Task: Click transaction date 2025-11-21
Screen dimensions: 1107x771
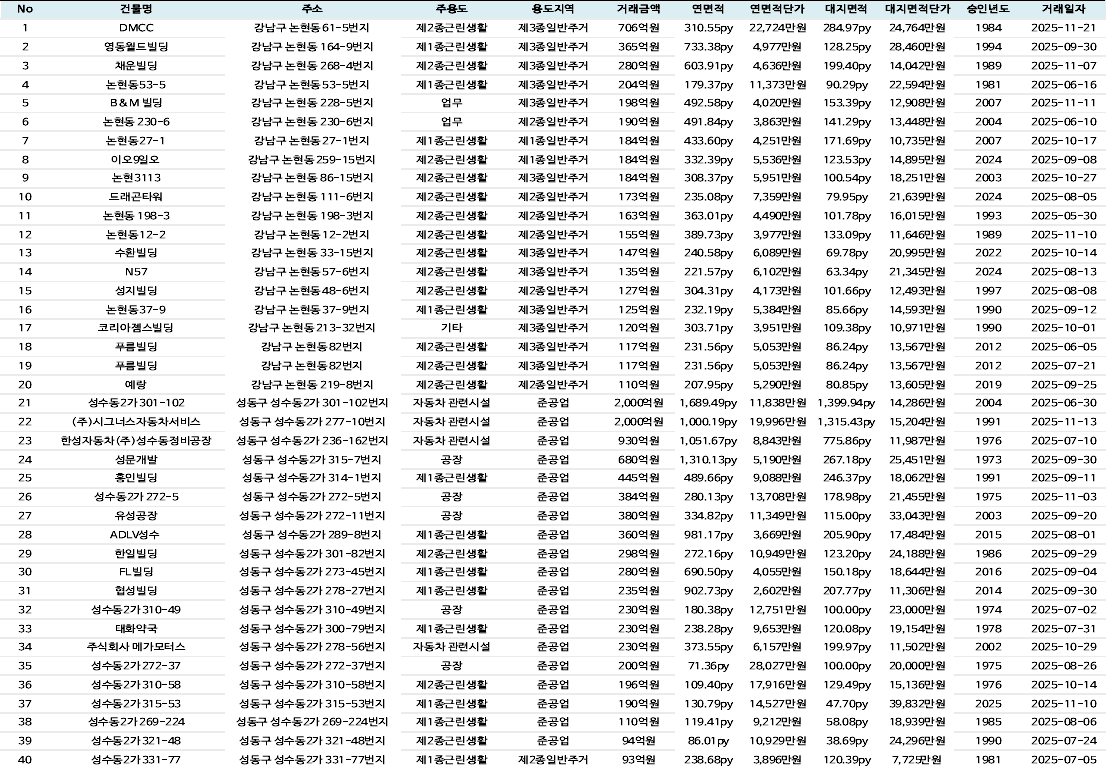Action: point(1063,28)
